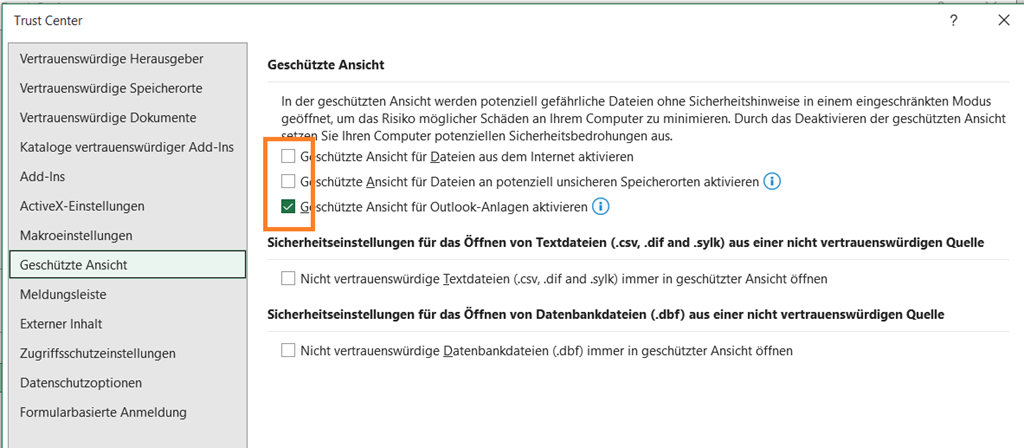
Task: Toggle Textdateien in geschützter Ansicht checkbox
Action: pyautogui.click(x=289, y=278)
